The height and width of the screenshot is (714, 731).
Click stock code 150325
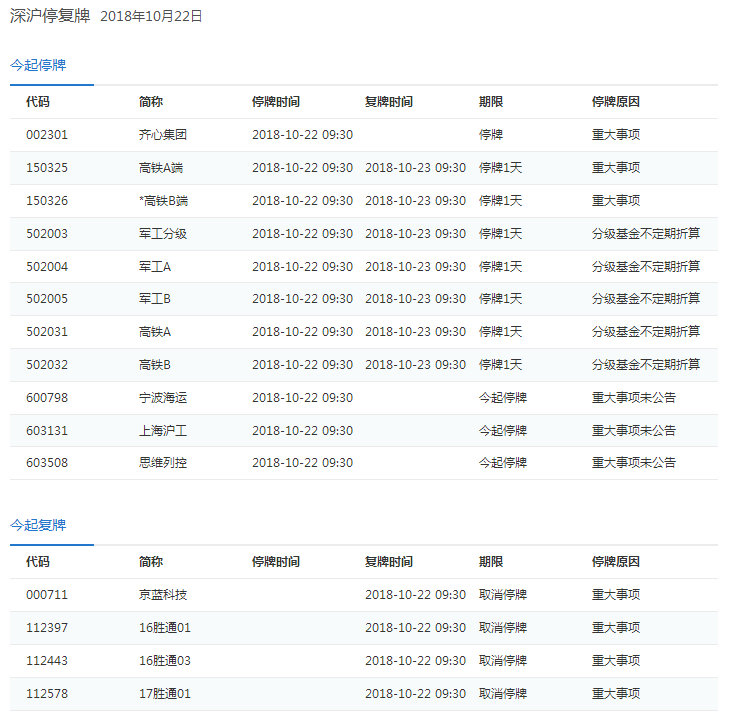tap(47, 168)
